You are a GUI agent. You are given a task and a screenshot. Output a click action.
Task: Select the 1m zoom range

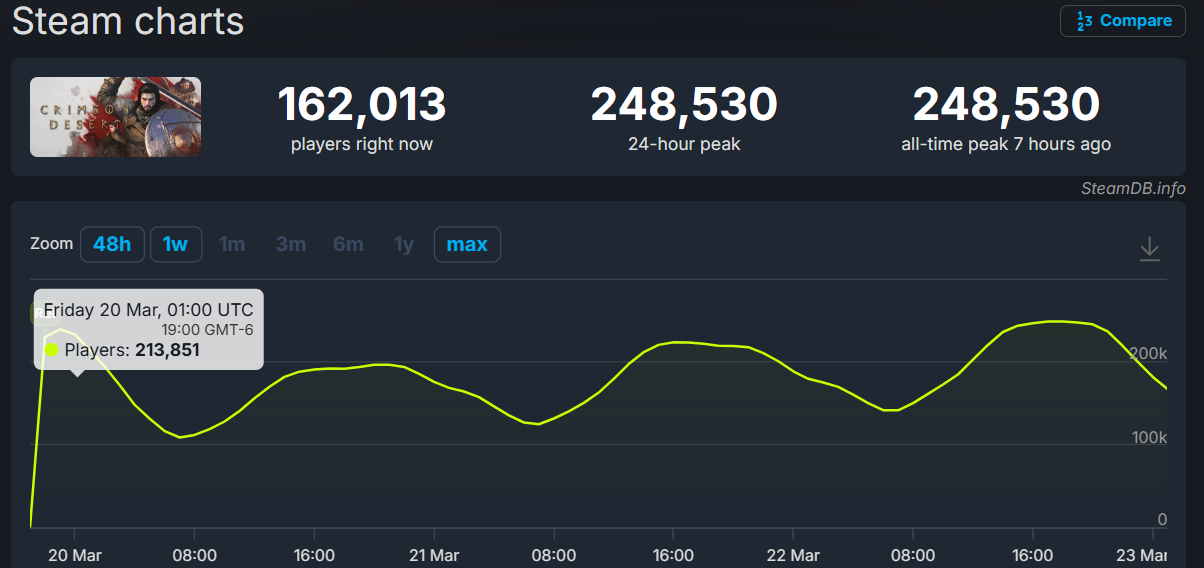point(232,244)
